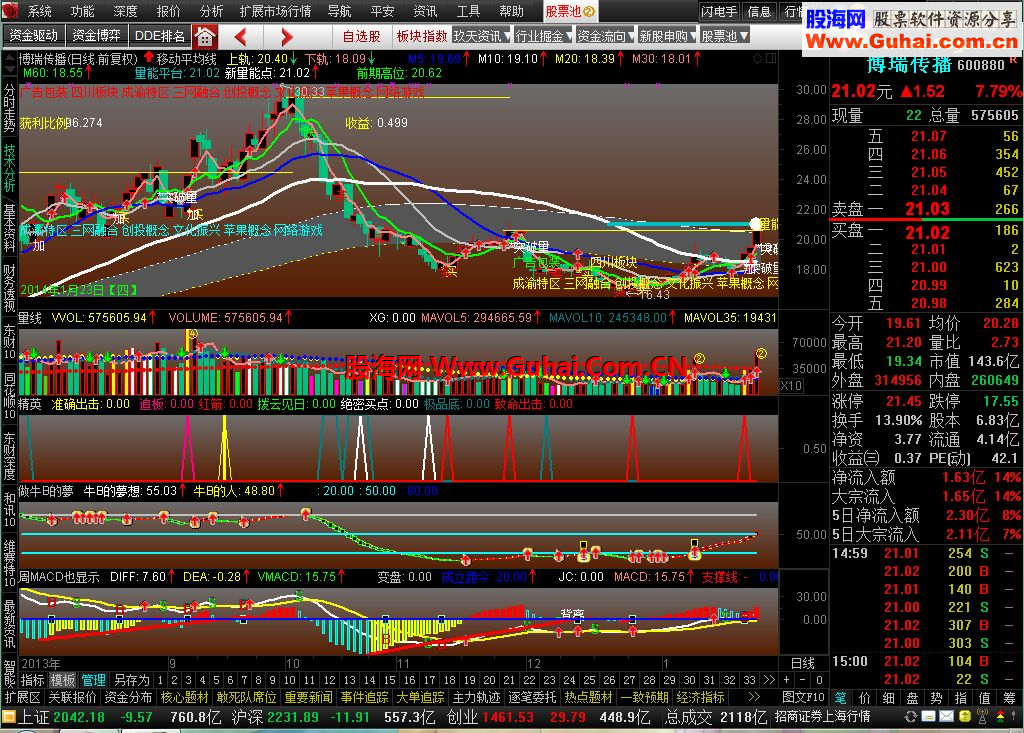Select the 筹 tab in the quote panel

(1009, 698)
